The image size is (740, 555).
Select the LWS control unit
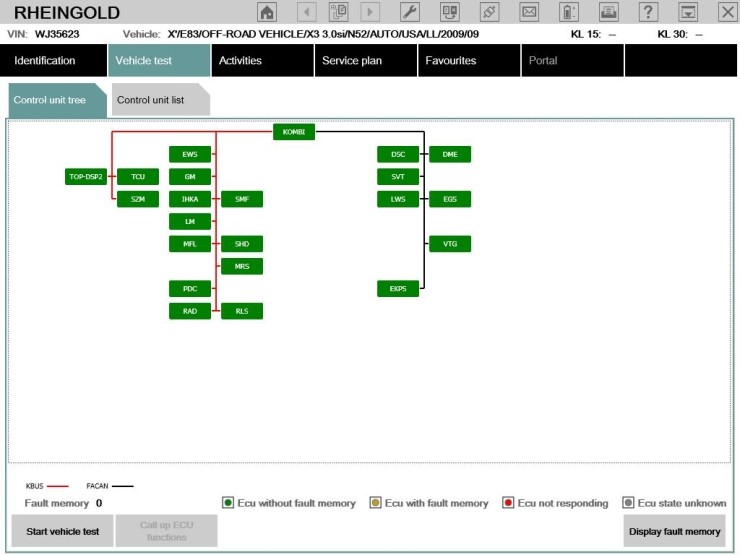[398, 199]
